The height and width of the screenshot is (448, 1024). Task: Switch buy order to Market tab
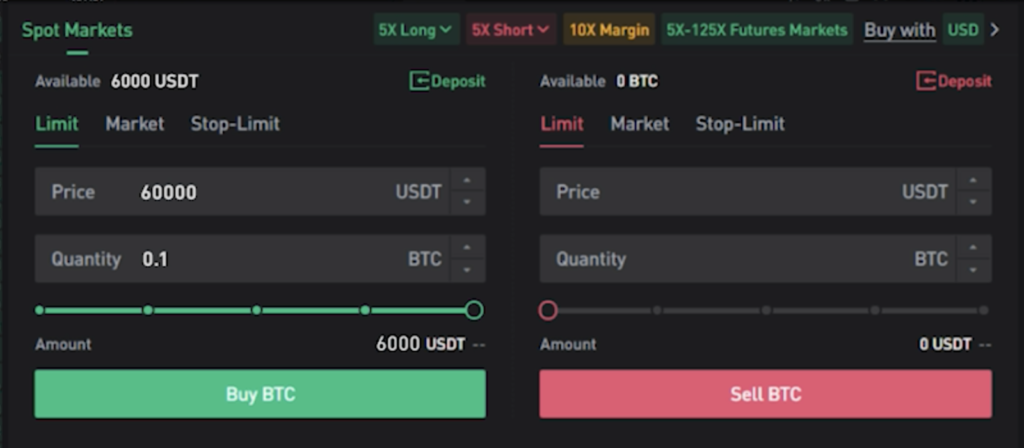pos(135,124)
